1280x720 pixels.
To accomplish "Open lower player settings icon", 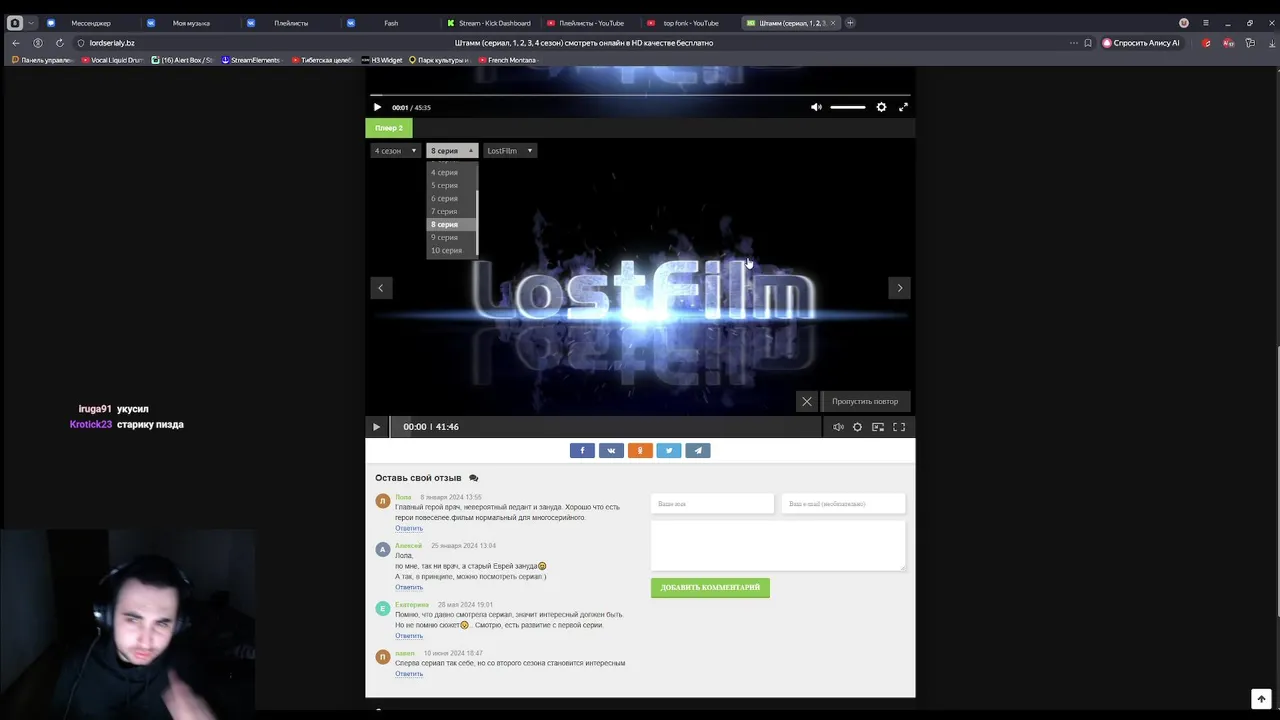I will point(857,427).
